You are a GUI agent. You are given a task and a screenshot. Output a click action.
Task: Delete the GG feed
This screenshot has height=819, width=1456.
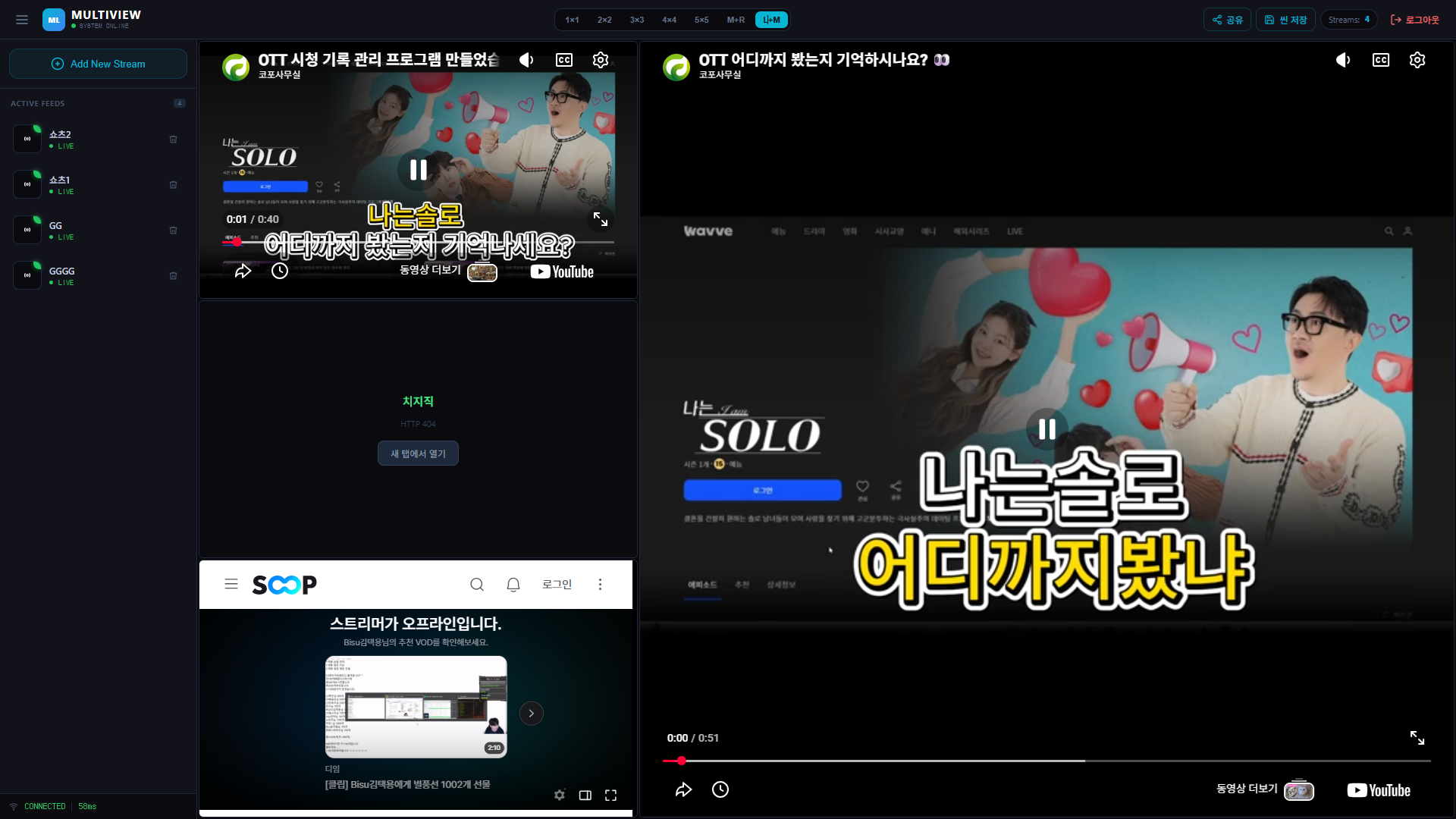click(173, 231)
